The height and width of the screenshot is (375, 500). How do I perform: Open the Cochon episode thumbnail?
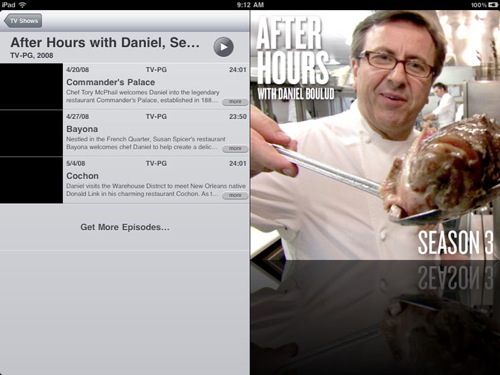[31, 180]
